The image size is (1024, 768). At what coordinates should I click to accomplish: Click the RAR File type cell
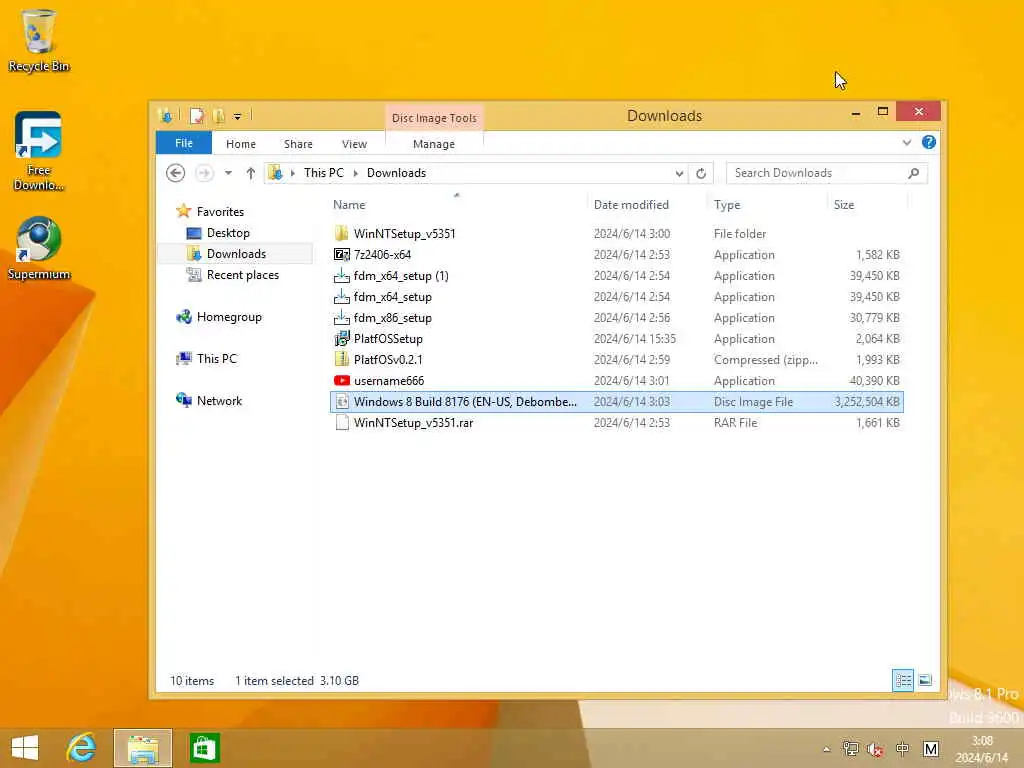[x=735, y=423]
